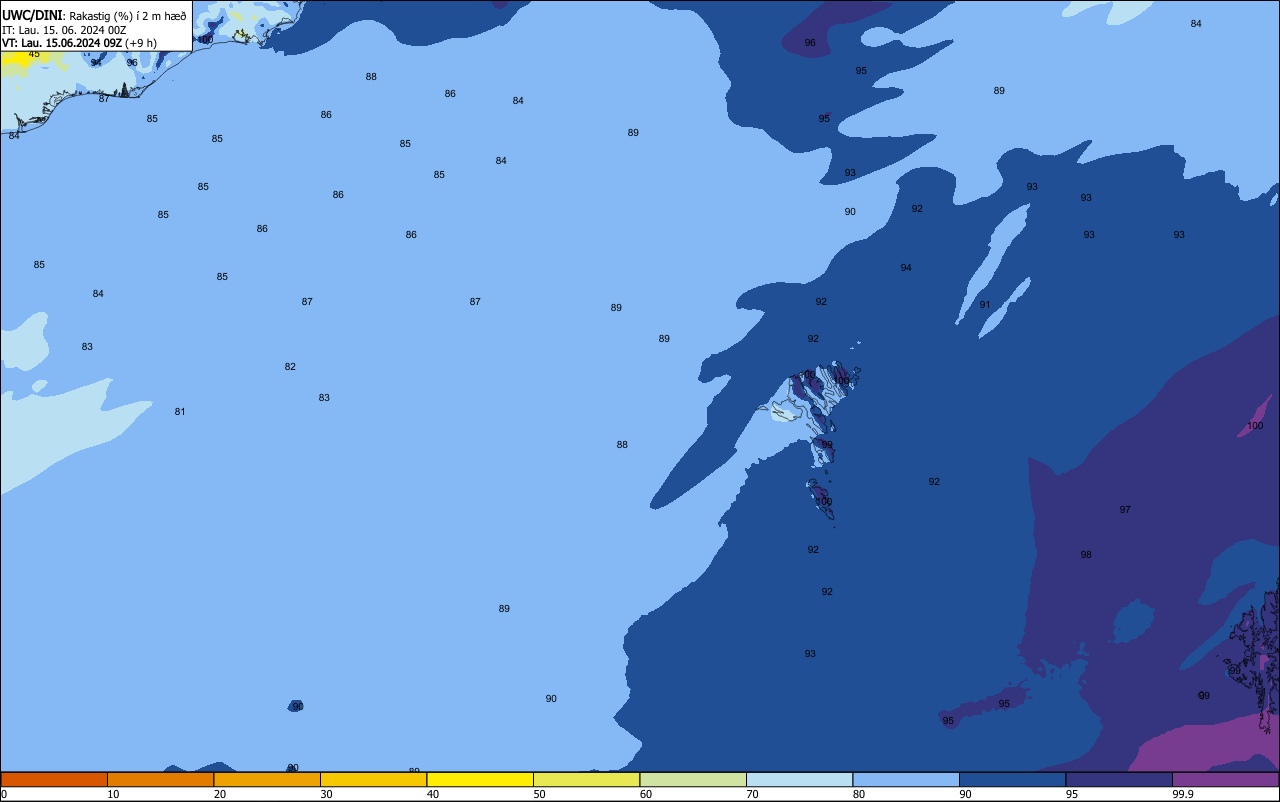
Task: Click the humidity value 98 on the map
Action: [x=1086, y=555]
